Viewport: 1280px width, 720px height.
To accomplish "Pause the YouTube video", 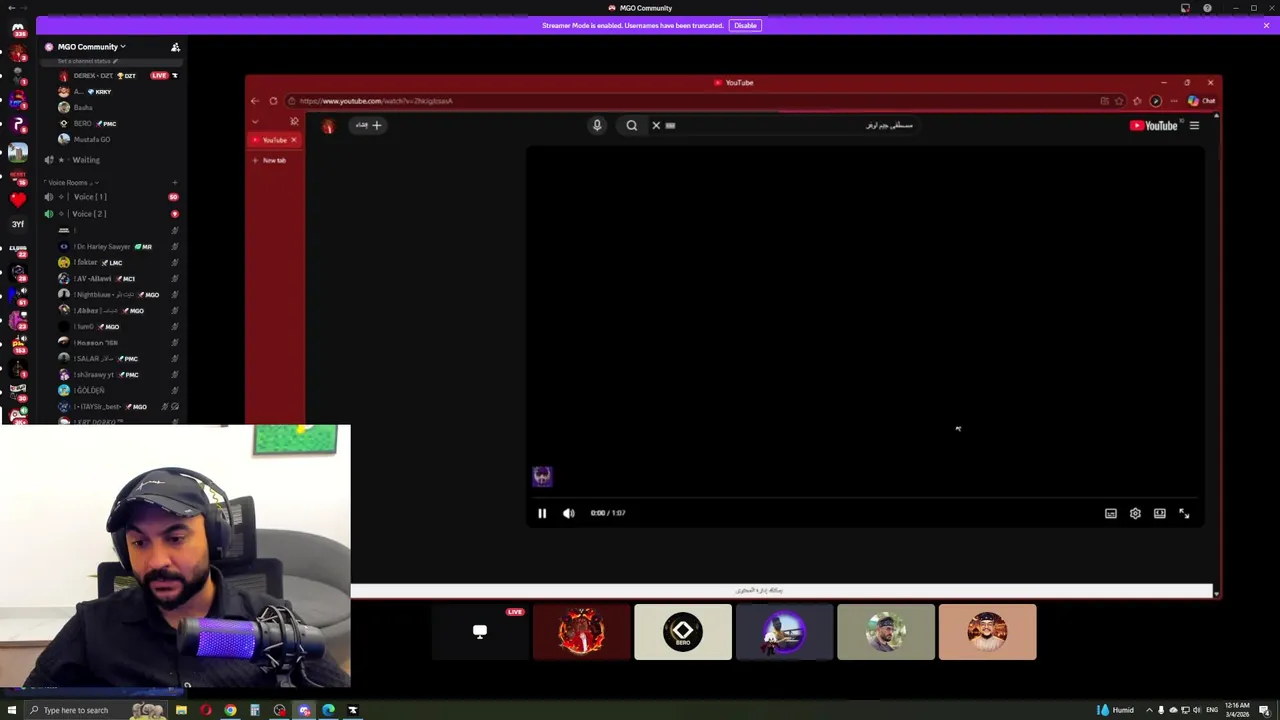I will (542, 513).
